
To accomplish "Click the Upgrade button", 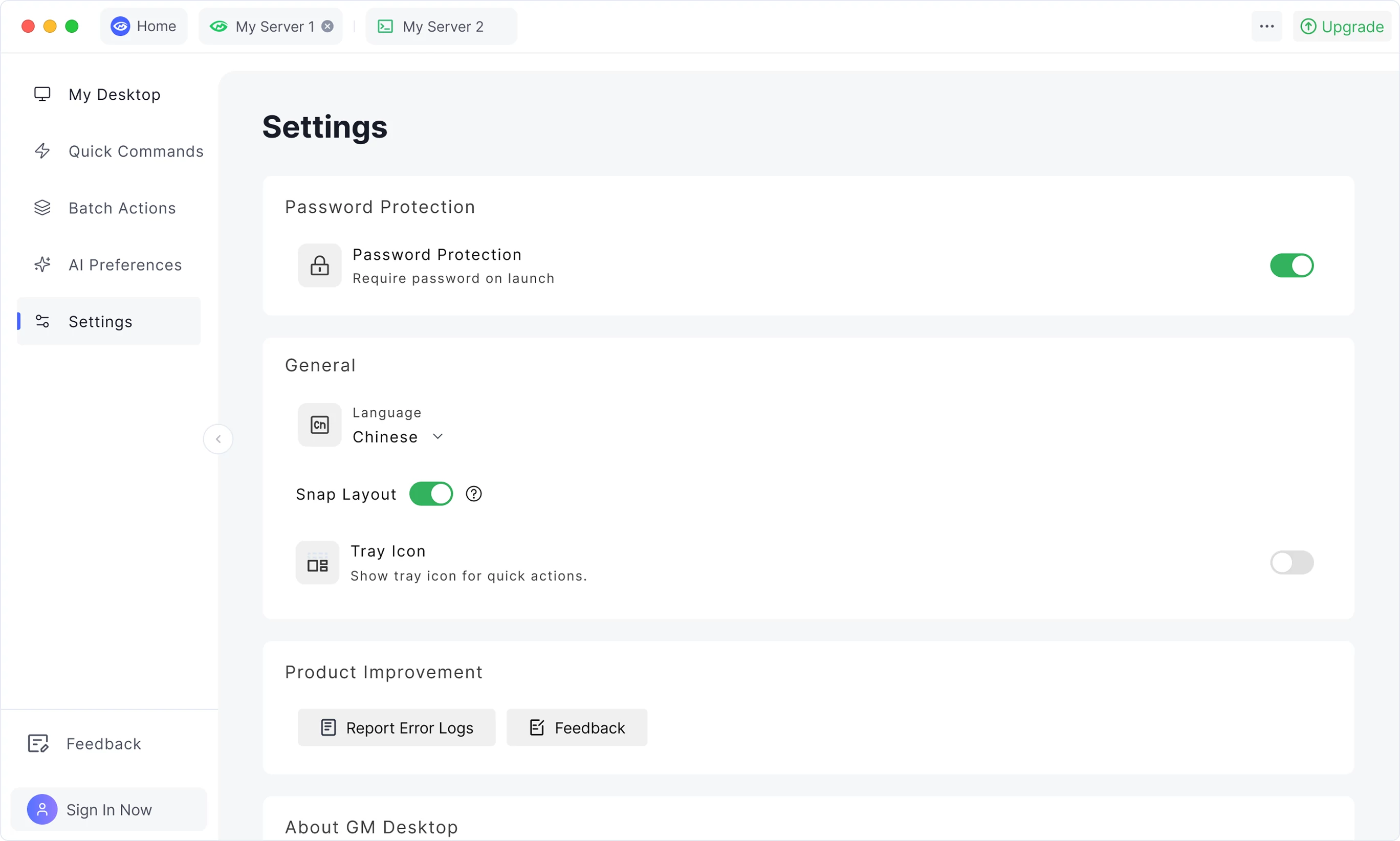I will click(x=1342, y=26).
